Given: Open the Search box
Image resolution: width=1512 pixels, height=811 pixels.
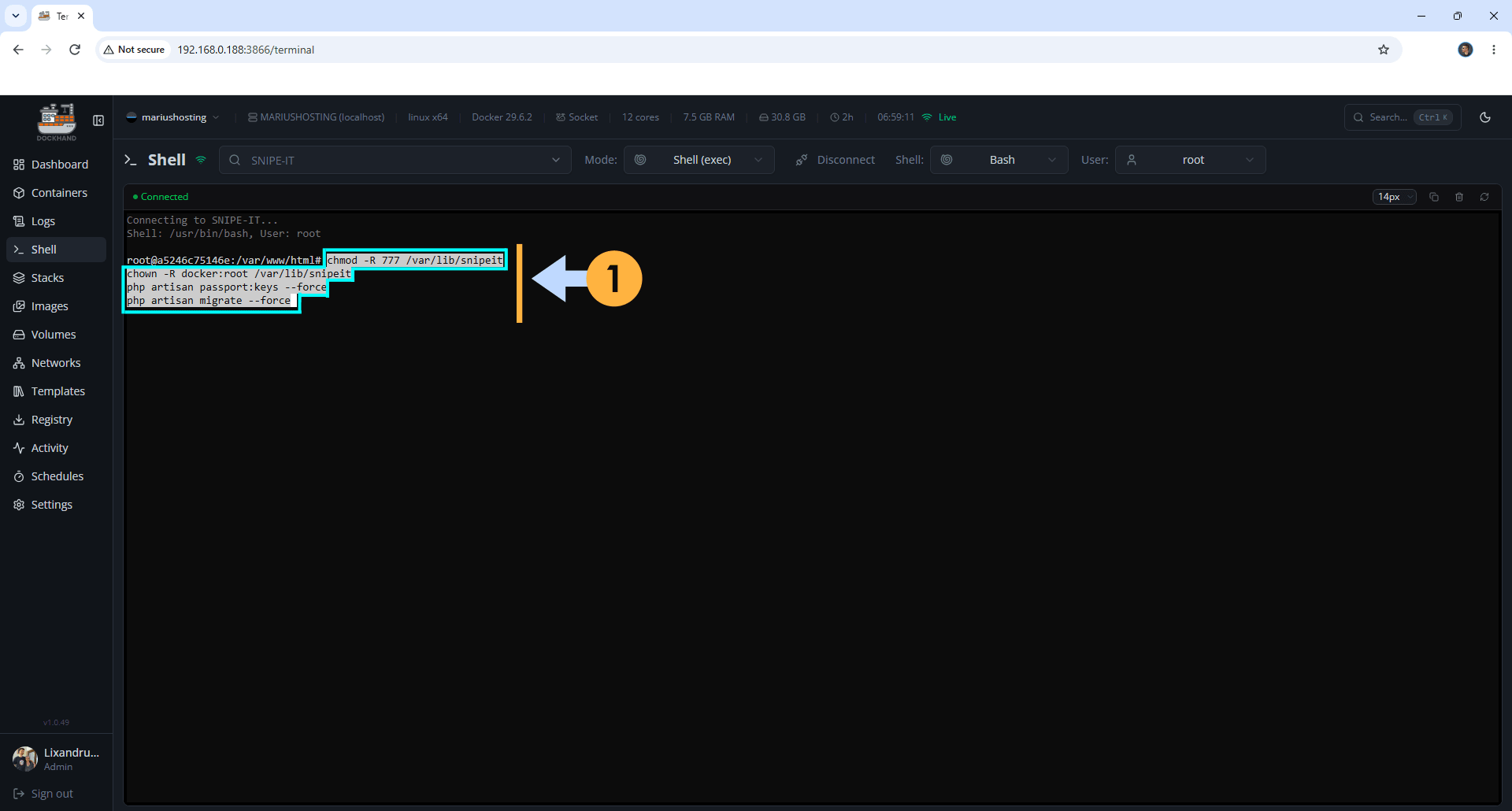Looking at the screenshot, I should 1403,117.
